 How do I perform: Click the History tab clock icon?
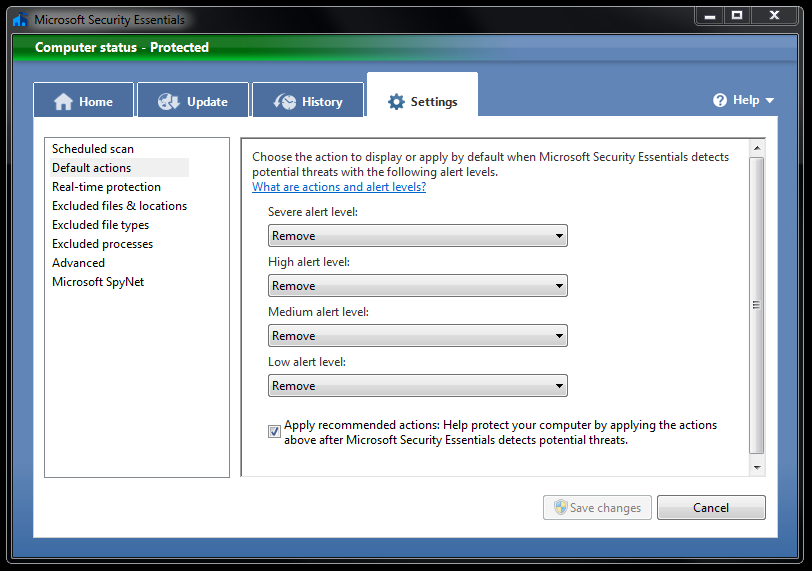point(285,101)
